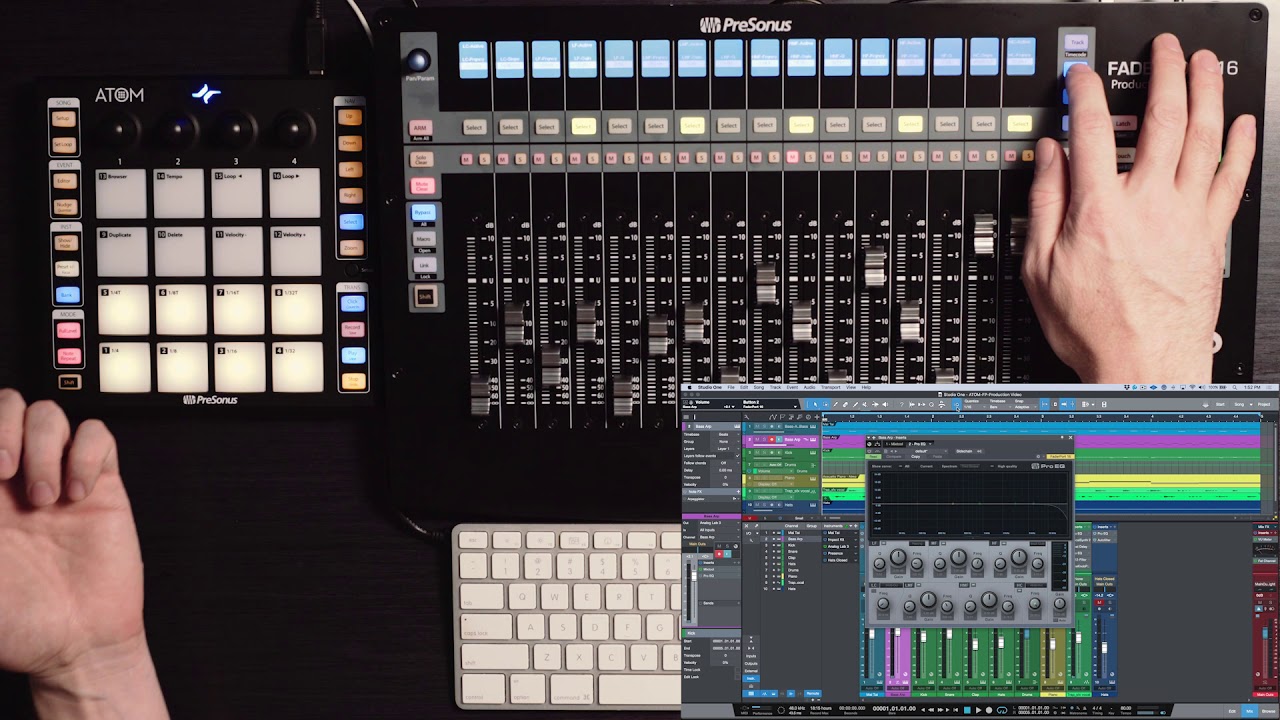Disarm record on the Bass Arp track
This screenshot has height=720, width=1280.
pyautogui.click(x=772, y=439)
